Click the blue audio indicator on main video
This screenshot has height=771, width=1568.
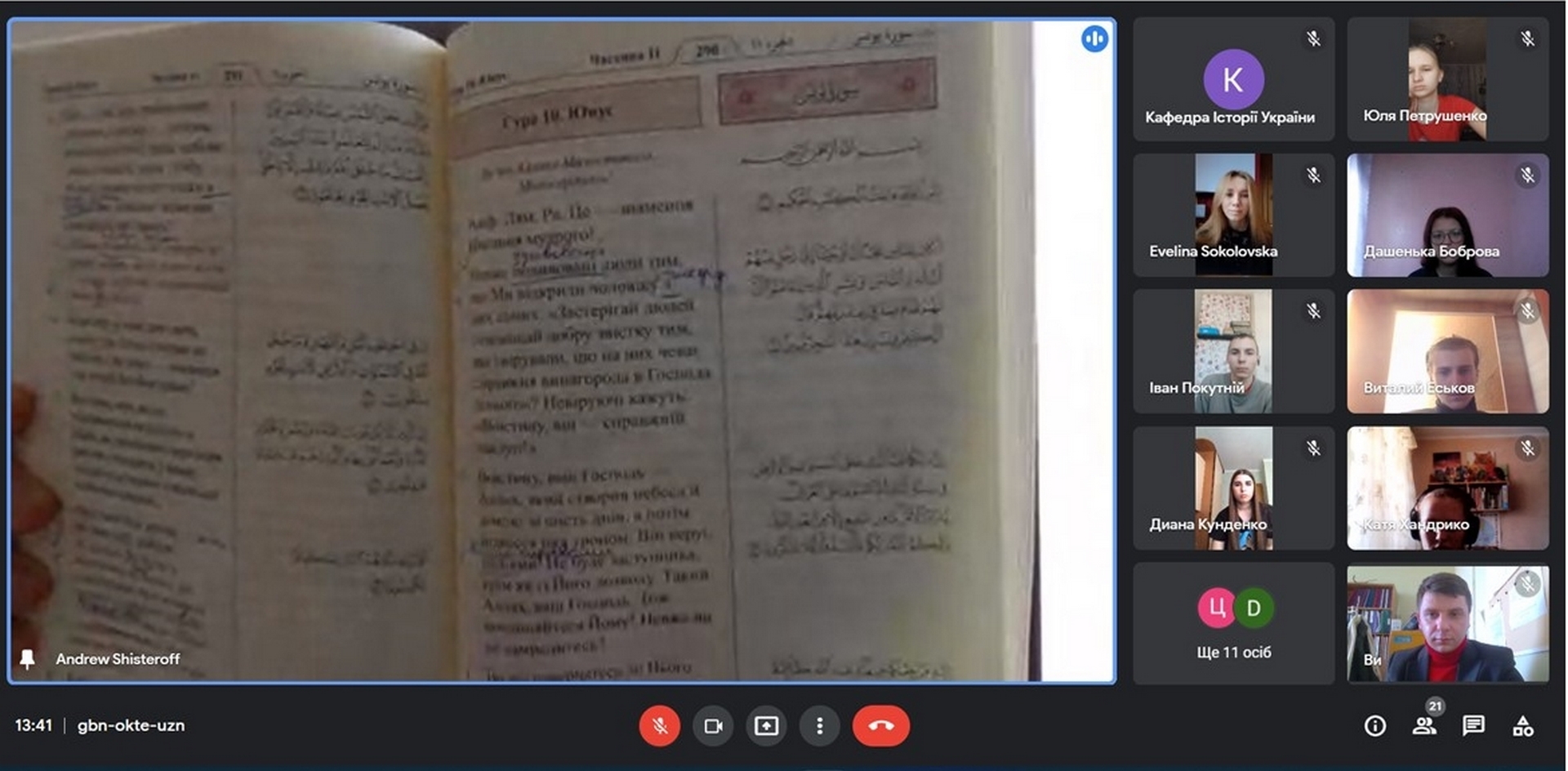[x=1094, y=38]
